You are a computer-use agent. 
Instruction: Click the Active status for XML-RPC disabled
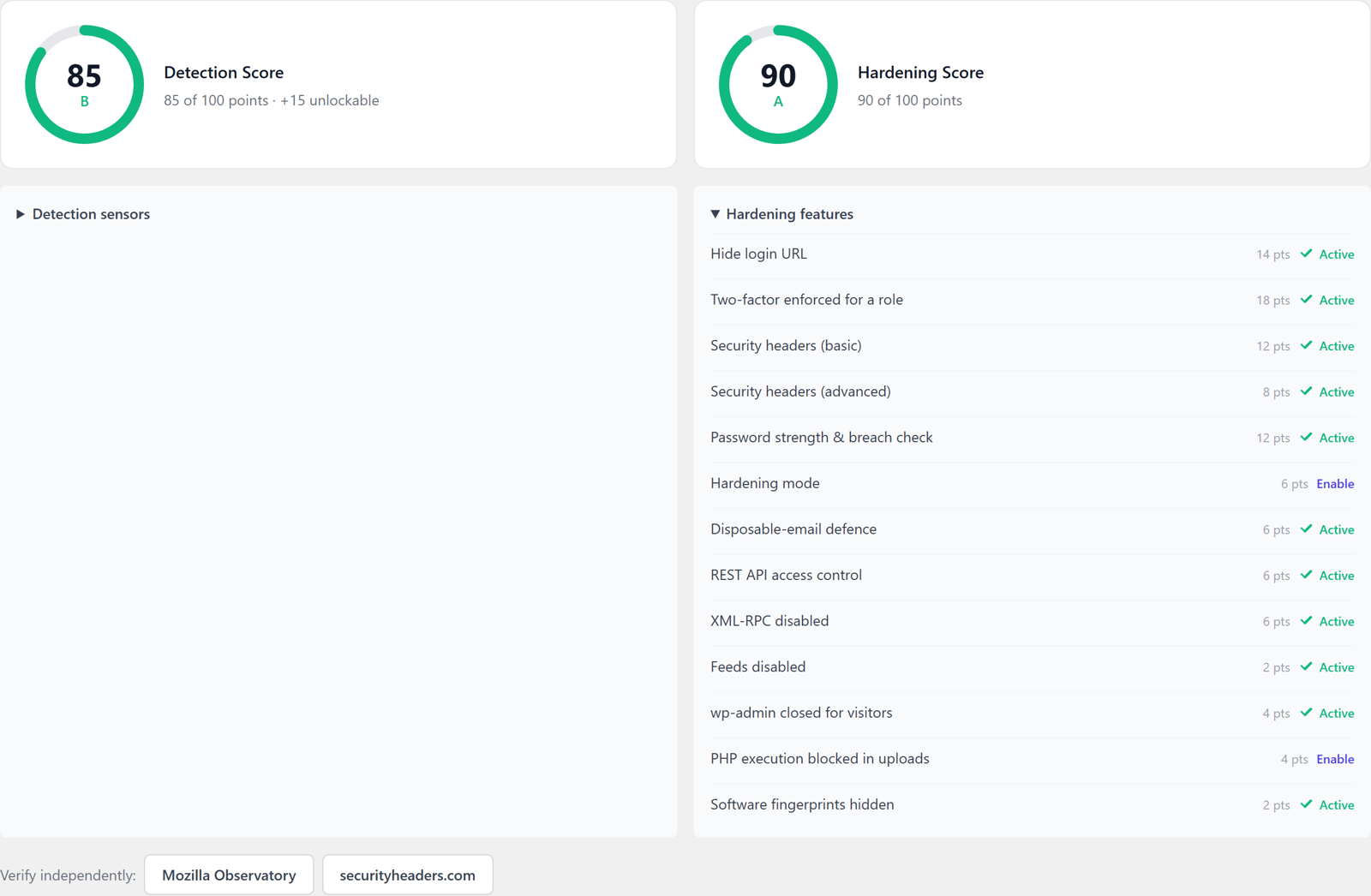pos(1336,622)
